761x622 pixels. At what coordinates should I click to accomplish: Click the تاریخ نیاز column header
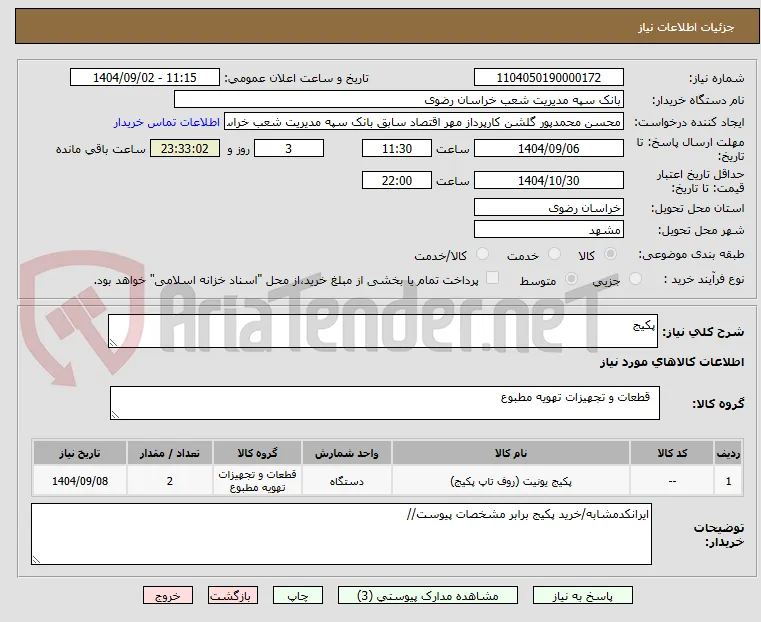80,453
